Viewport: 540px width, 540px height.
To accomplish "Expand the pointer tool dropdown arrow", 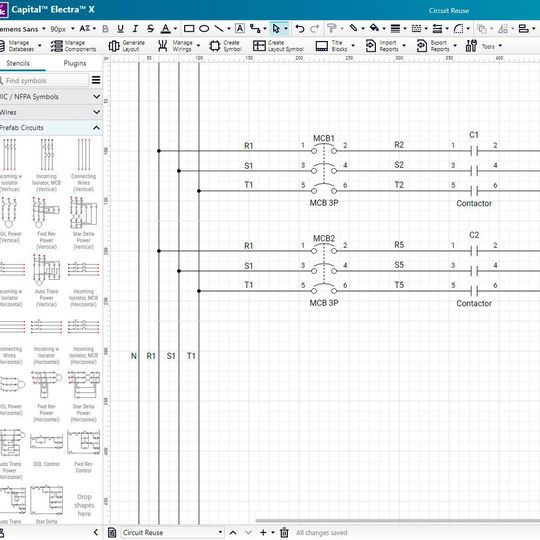I will (286, 29).
